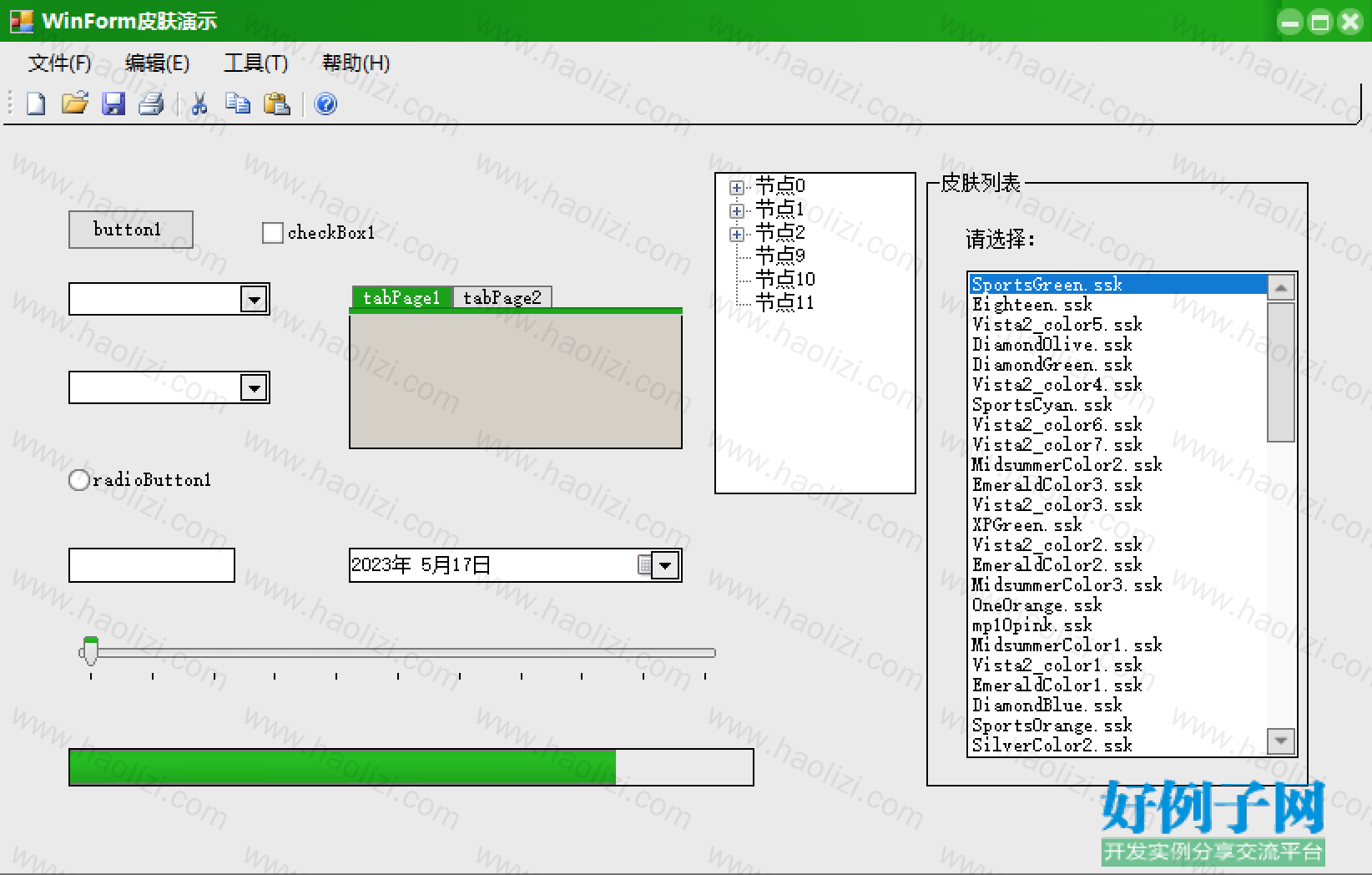Select mp10pink.ssk skin
The height and width of the screenshot is (875, 1372).
point(1118,625)
